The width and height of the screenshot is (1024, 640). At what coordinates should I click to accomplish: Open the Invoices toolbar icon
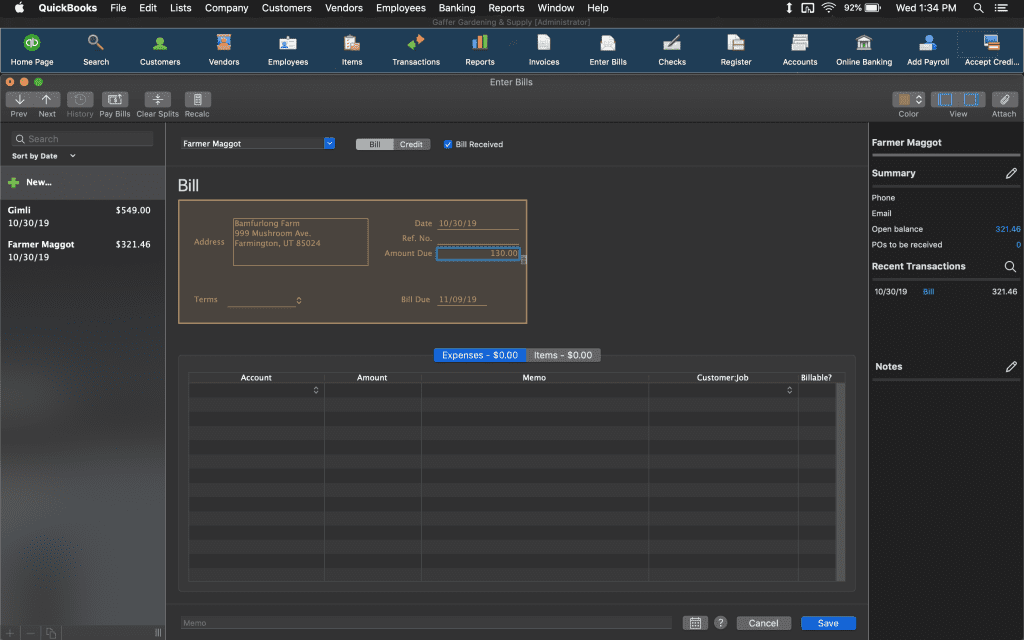coord(544,50)
